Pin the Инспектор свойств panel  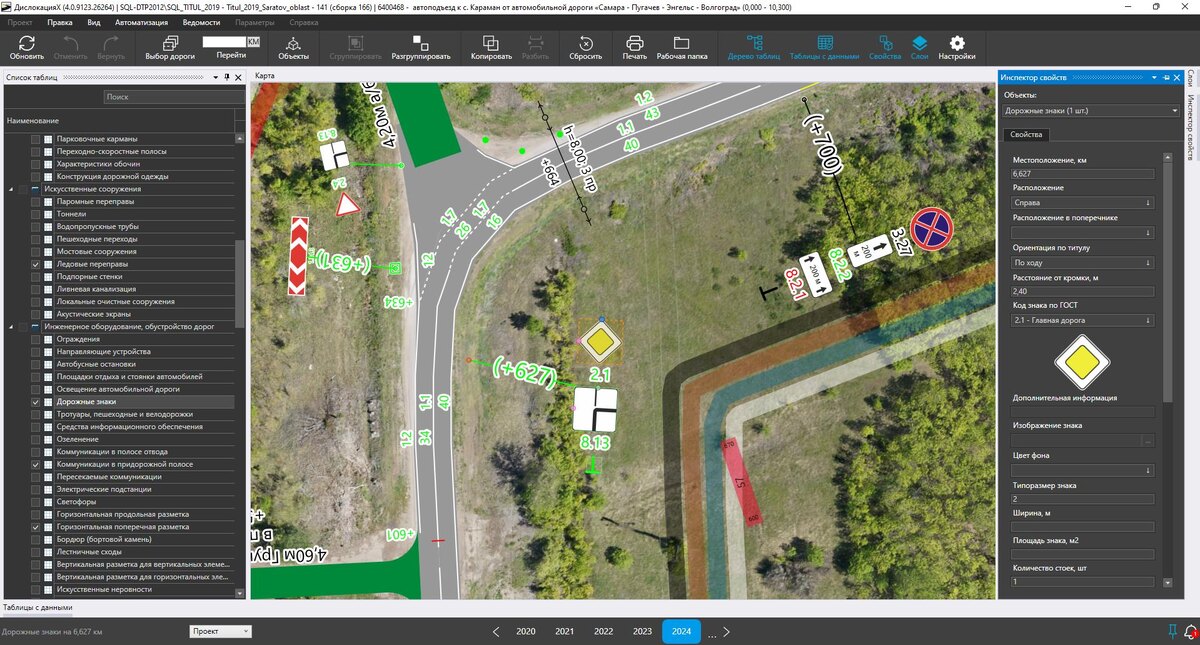point(1165,77)
